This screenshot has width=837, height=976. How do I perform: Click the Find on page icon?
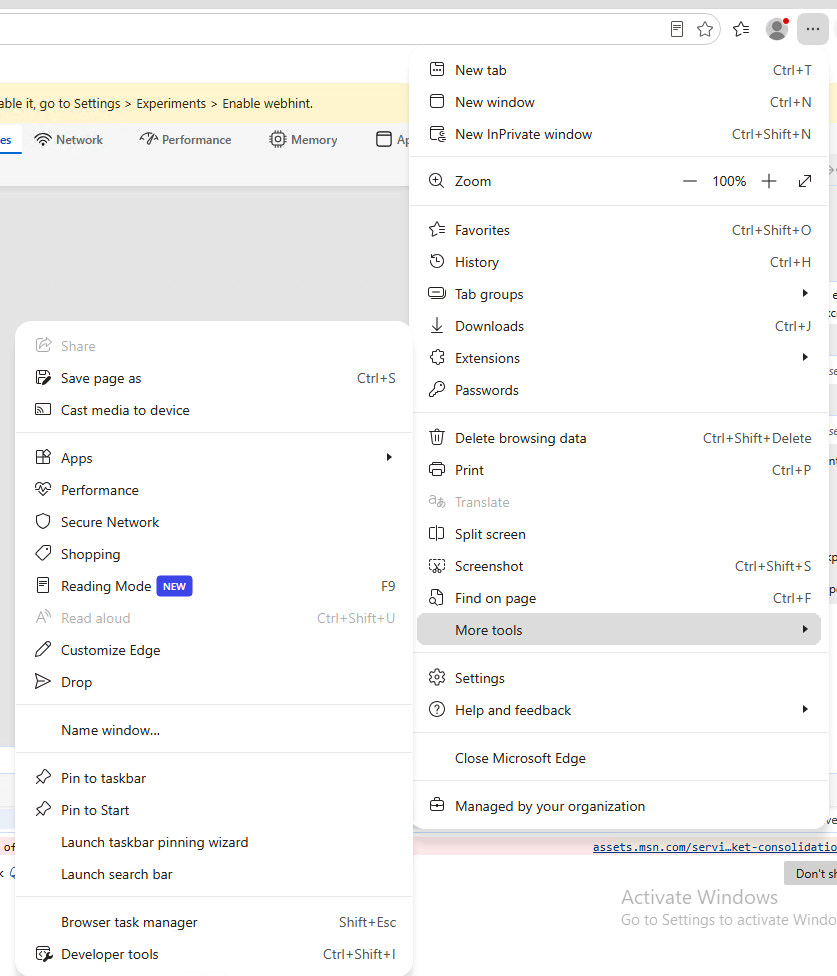coord(437,598)
